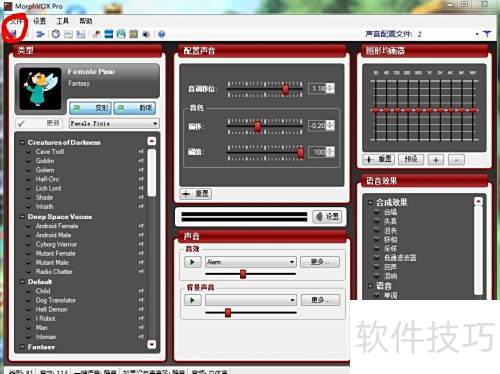
Task: Click the icon left of Hell Demon
Action: pyautogui.click(x=29, y=309)
